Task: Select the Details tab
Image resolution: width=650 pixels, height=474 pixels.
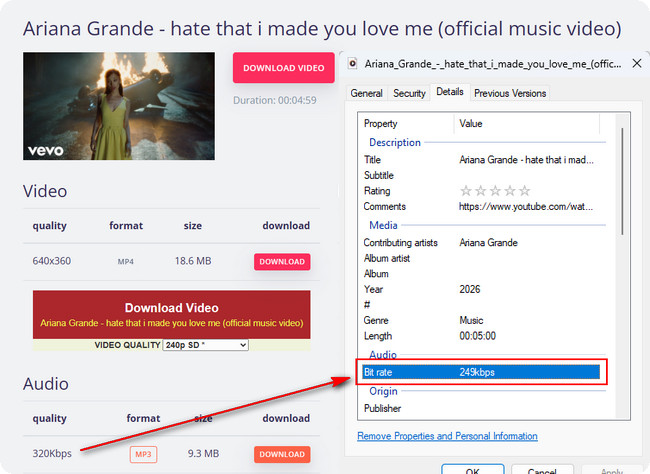Action: [450, 92]
